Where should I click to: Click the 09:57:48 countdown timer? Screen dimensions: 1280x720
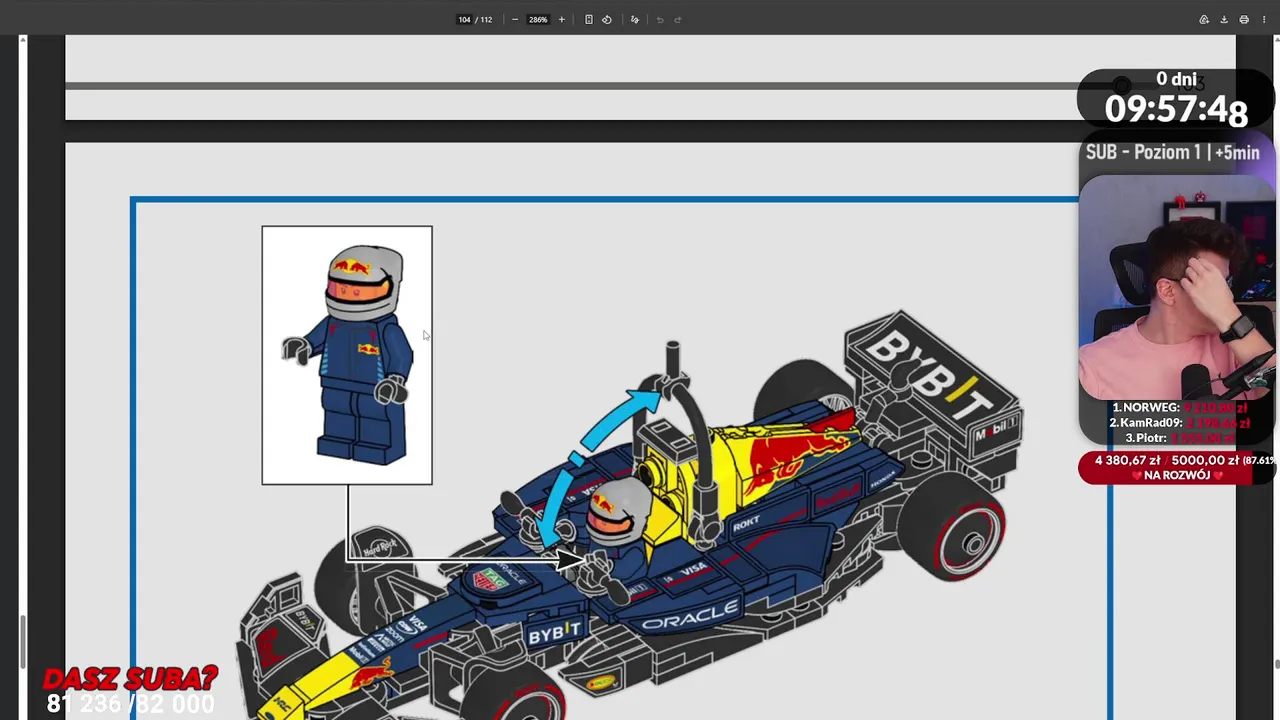click(1176, 109)
